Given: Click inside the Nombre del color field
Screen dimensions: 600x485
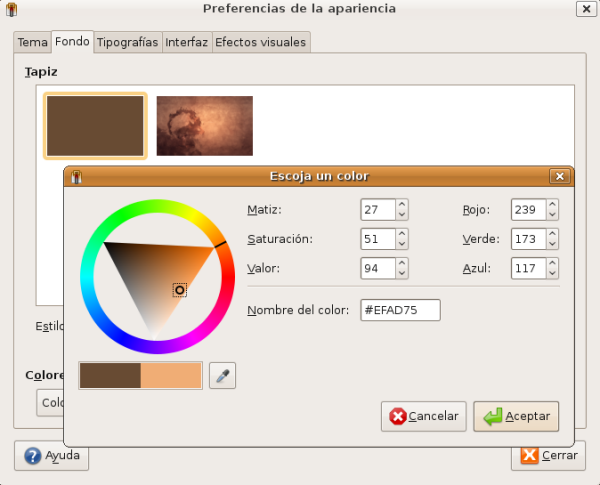Looking at the screenshot, I should (400, 311).
